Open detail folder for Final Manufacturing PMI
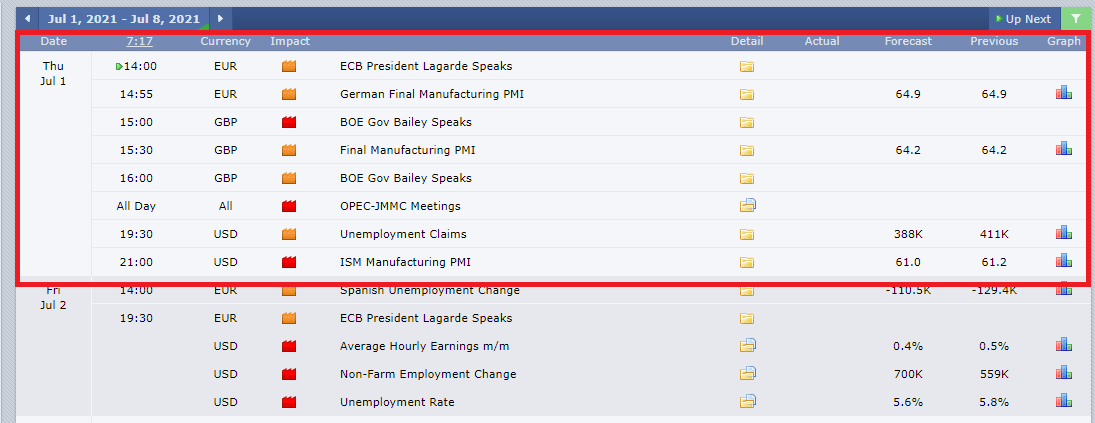1095x423 pixels. point(747,150)
